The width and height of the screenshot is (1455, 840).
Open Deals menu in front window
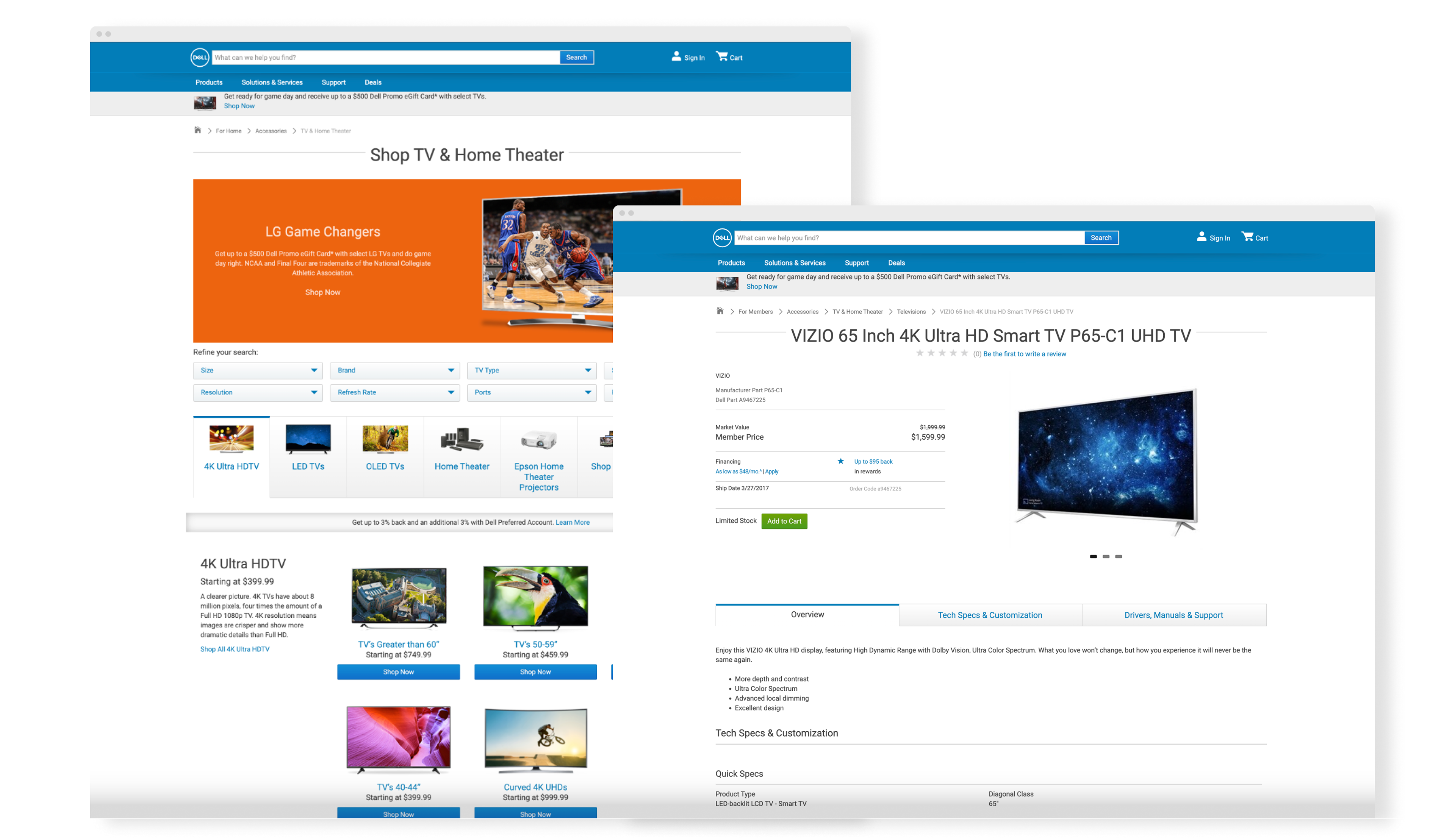point(896,262)
